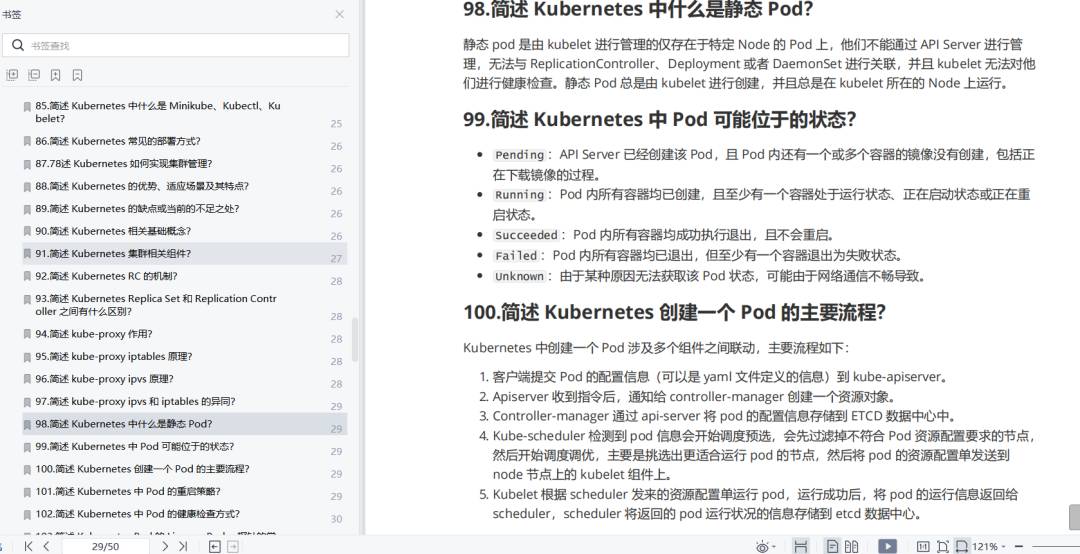Open bookmark 99 on Pod possible states
Screen dimensions: 1080x554
(185, 447)
